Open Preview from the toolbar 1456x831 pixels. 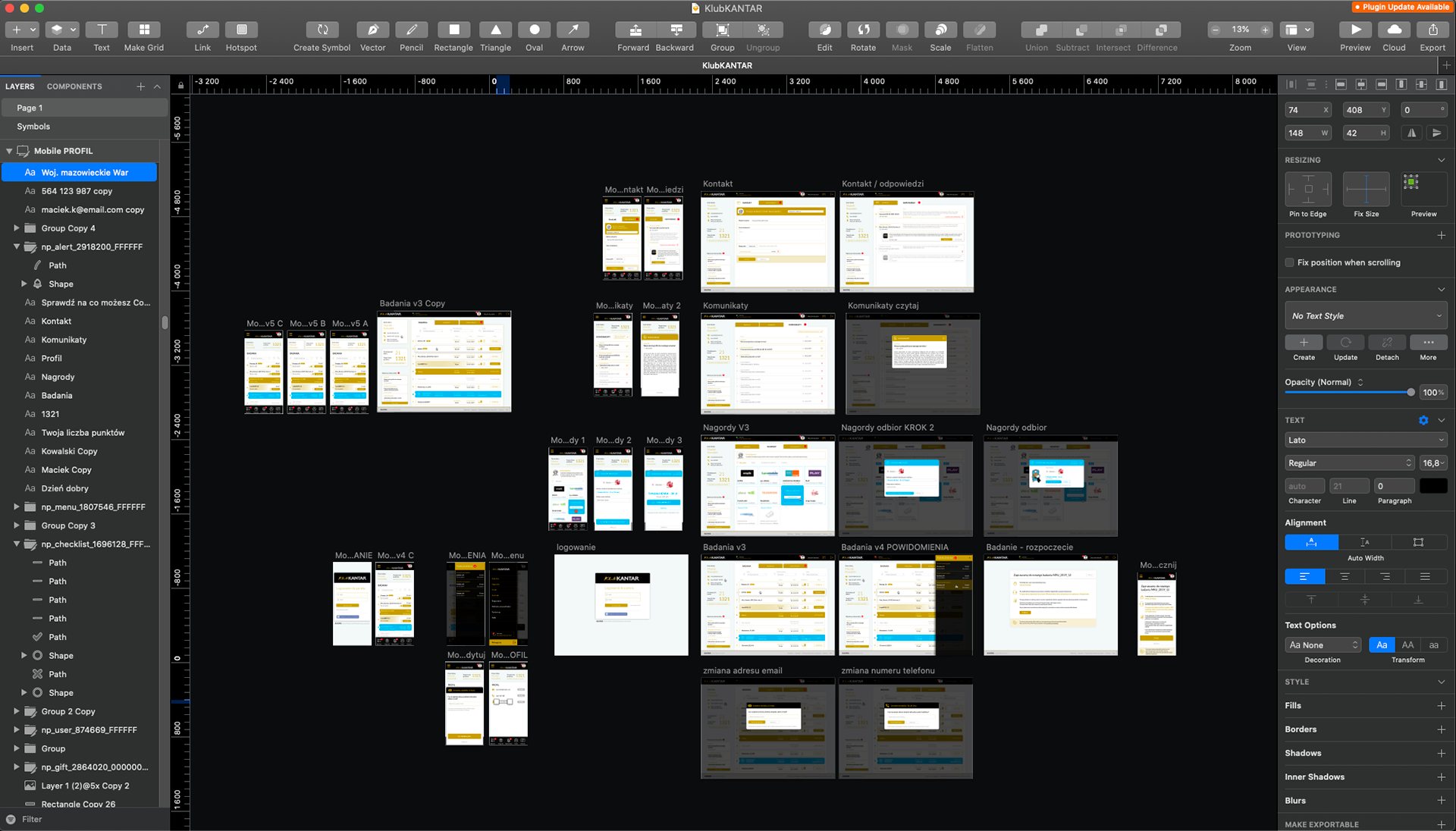click(x=1354, y=30)
